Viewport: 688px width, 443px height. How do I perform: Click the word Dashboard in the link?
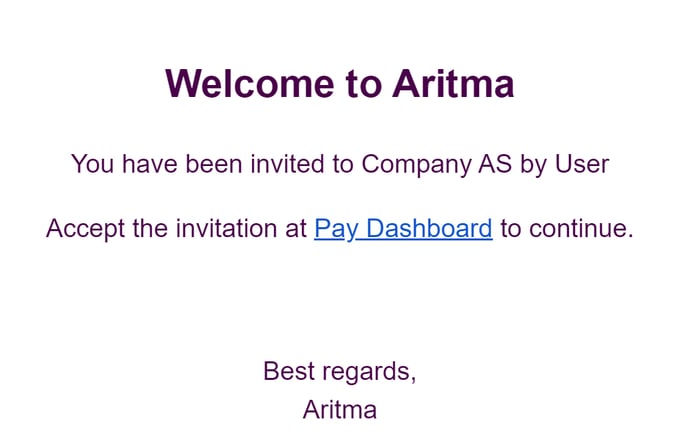click(430, 229)
